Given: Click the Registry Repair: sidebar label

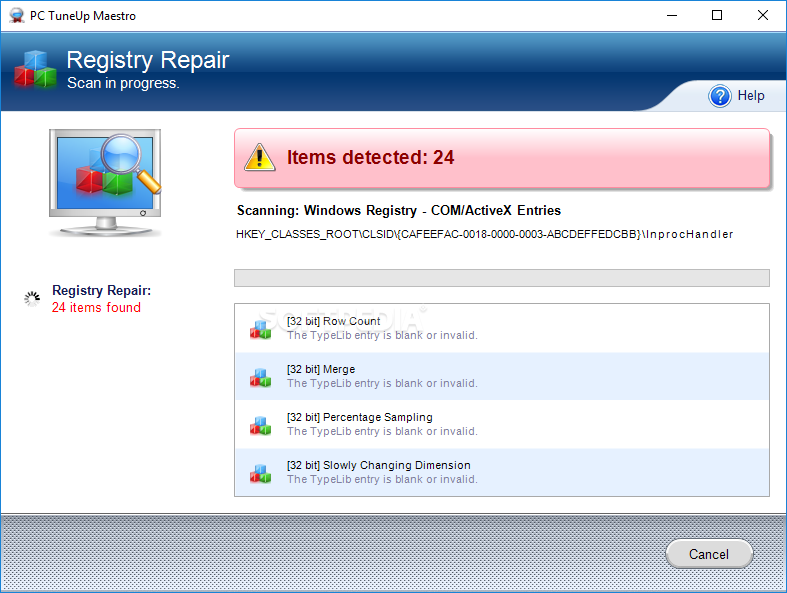Looking at the screenshot, I should click(101, 290).
